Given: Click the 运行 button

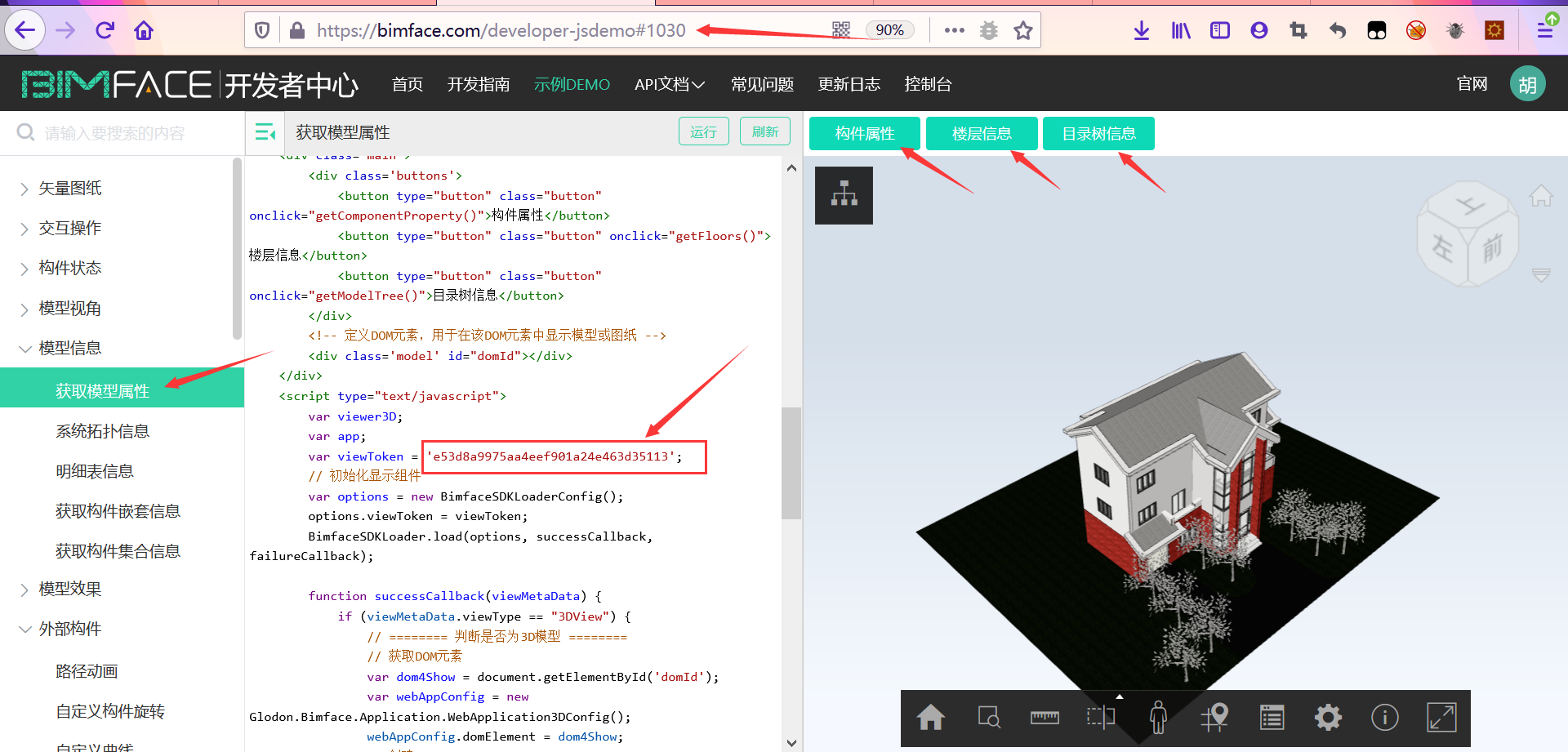Looking at the screenshot, I should pyautogui.click(x=703, y=131).
